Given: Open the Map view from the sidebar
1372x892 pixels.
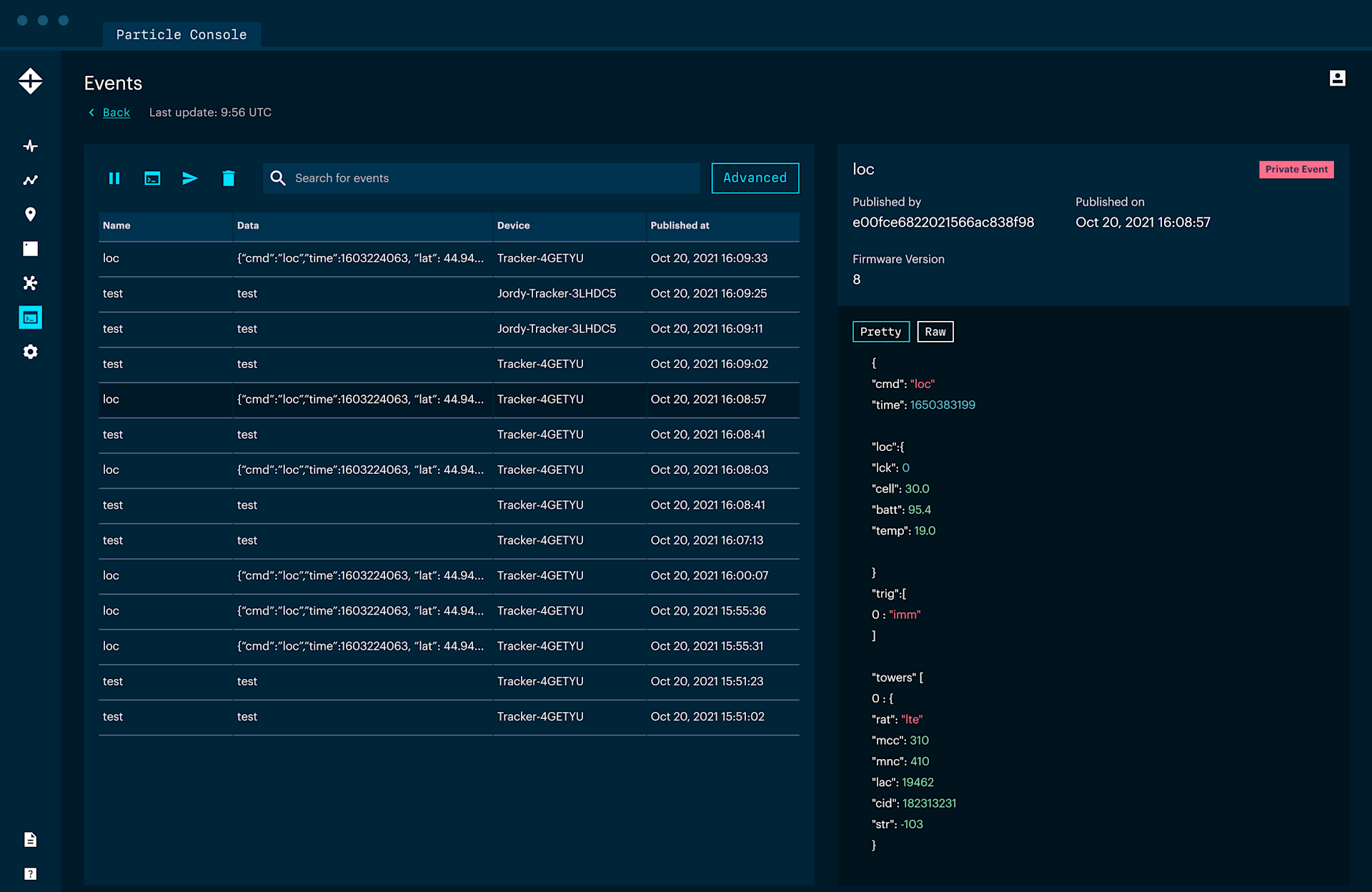Looking at the screenshot, I should [x=30, y=214].
